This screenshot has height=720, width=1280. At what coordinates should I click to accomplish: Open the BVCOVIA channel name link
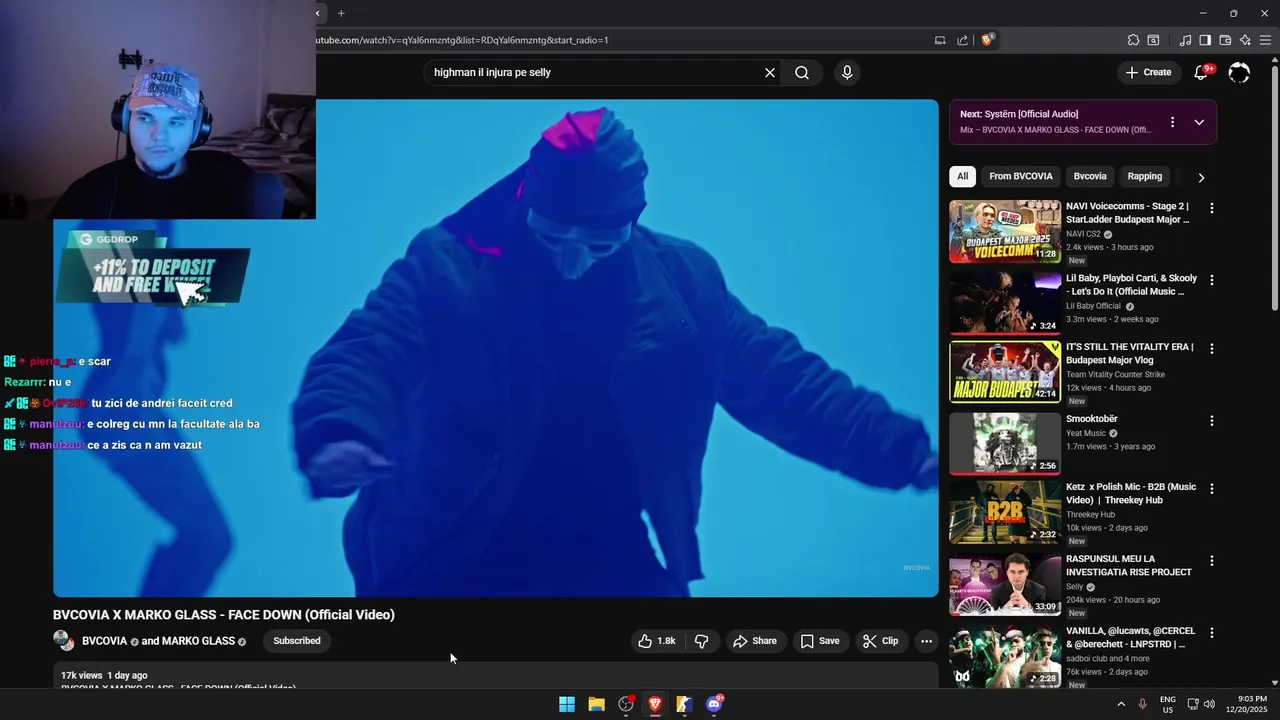(104, 641)
